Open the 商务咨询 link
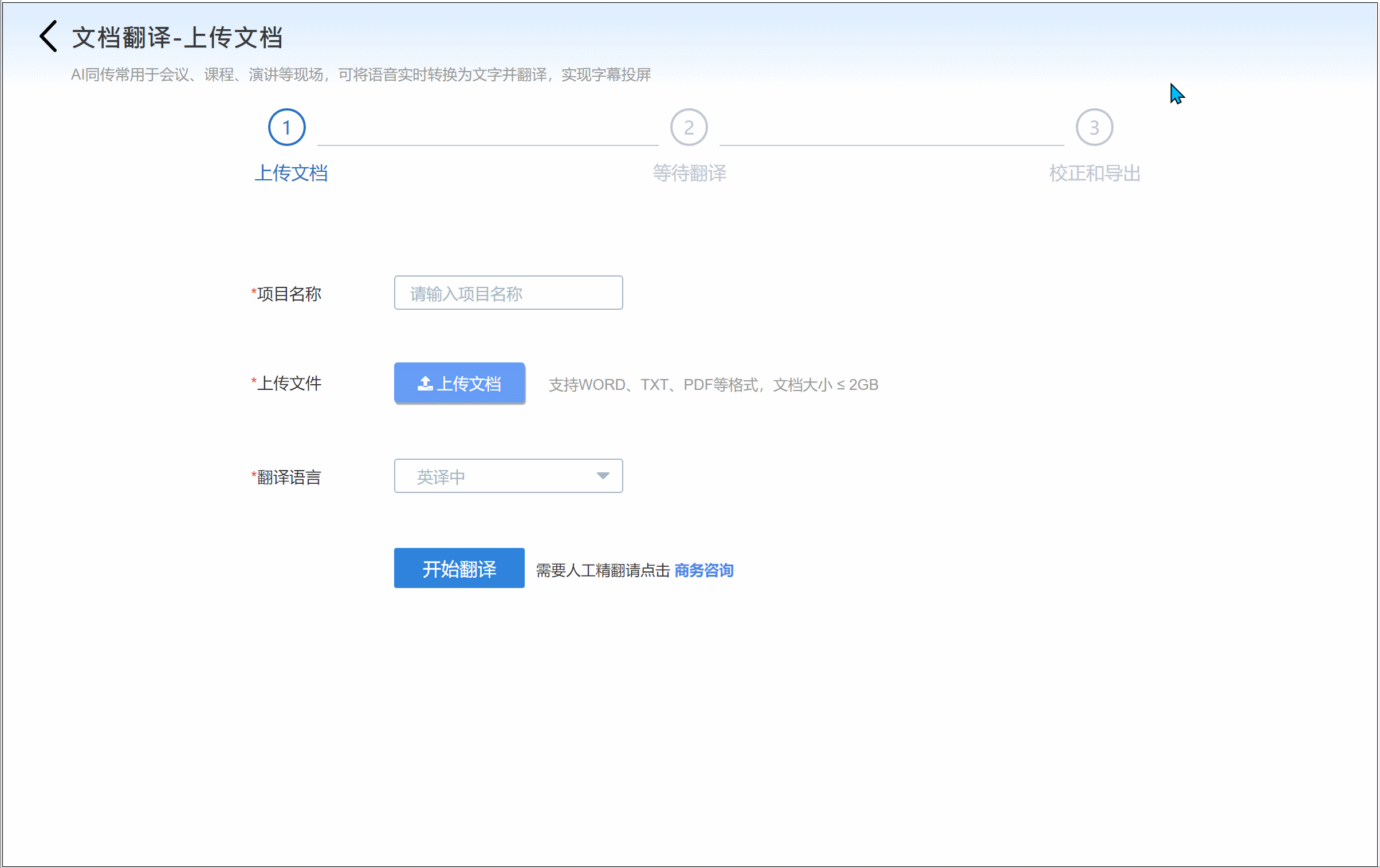Image resolution: width=1380 pixels, height=868 pixels. pos(704,570)
